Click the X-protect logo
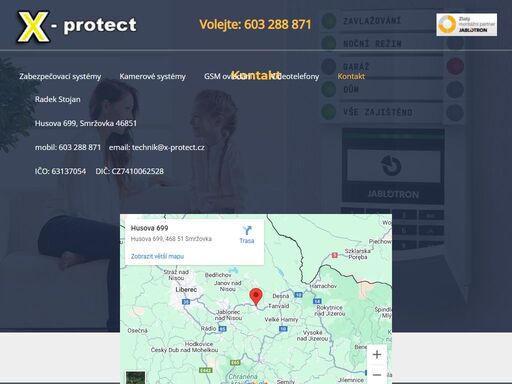Image resolution: width=512 pixels, height=384 pixels. point(77,27)
